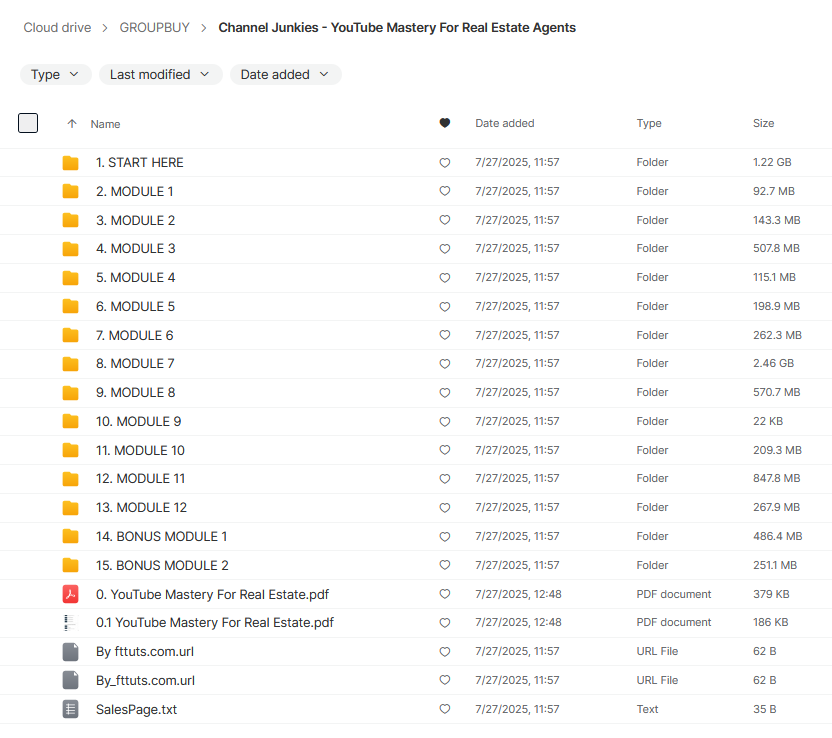Click the filled heart favorites column header
The height and width of the screenshot is (738, 832).
tap(445, 123)
